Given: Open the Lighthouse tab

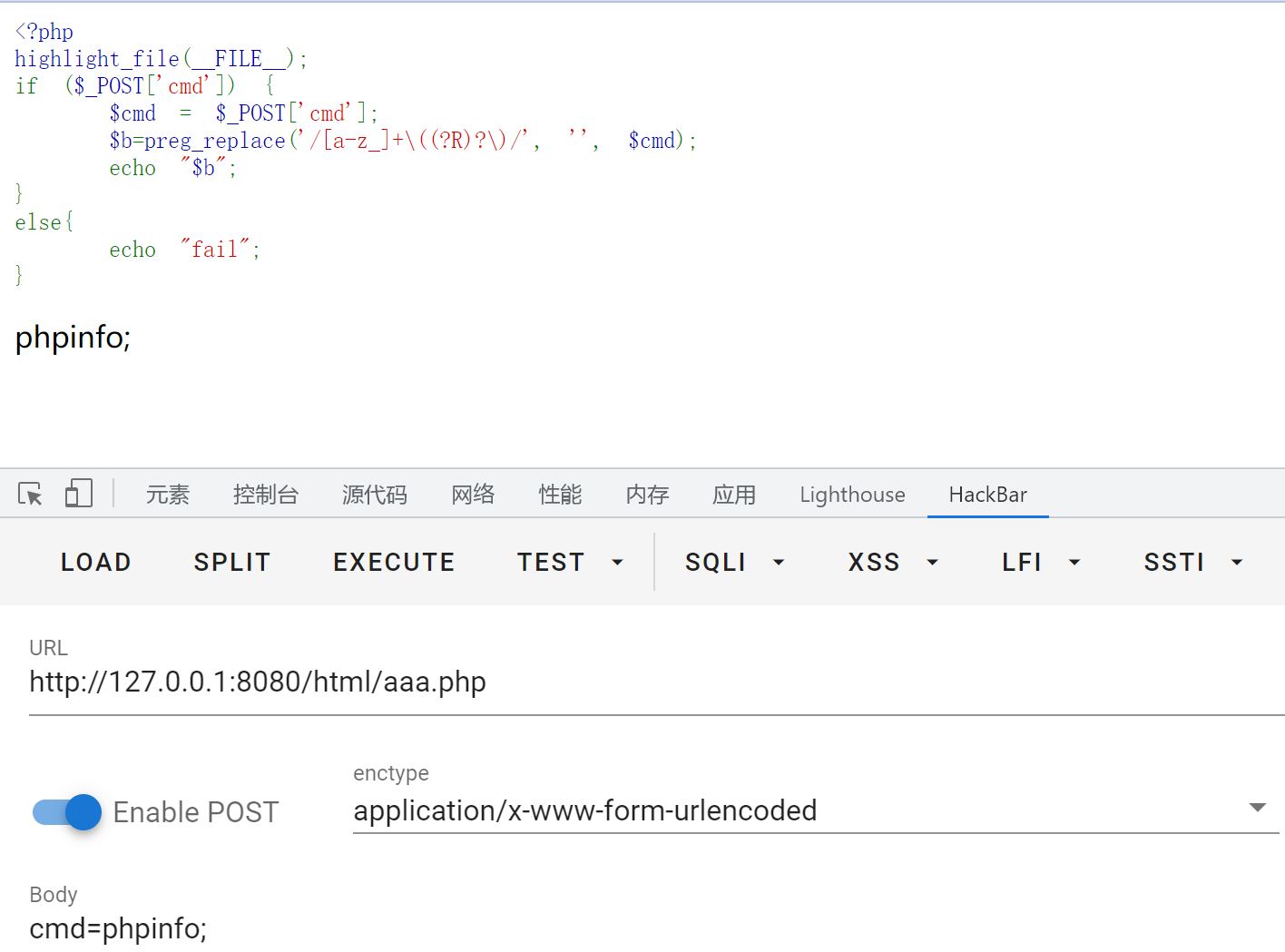Looking at the screenshot, I should coord(852,495).
